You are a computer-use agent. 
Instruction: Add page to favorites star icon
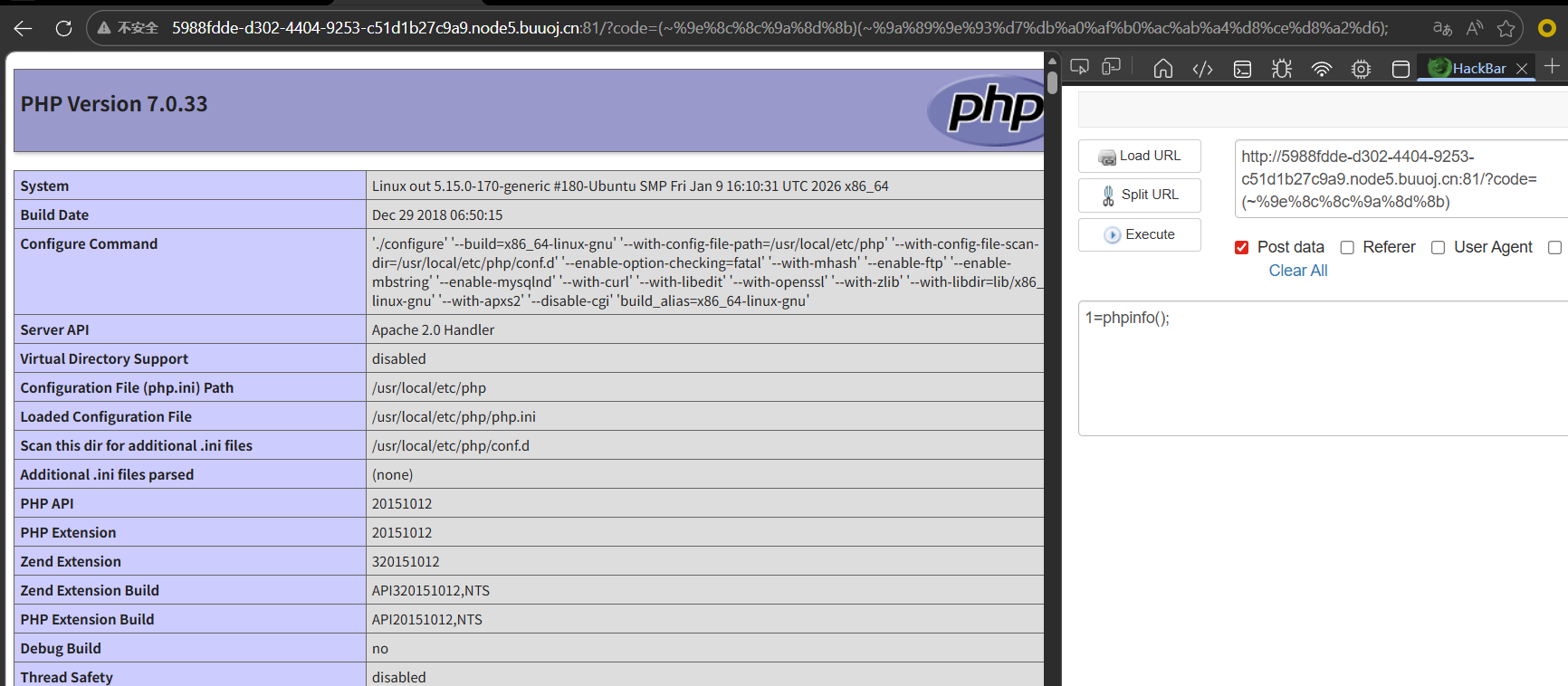[x=1506, y=28]
